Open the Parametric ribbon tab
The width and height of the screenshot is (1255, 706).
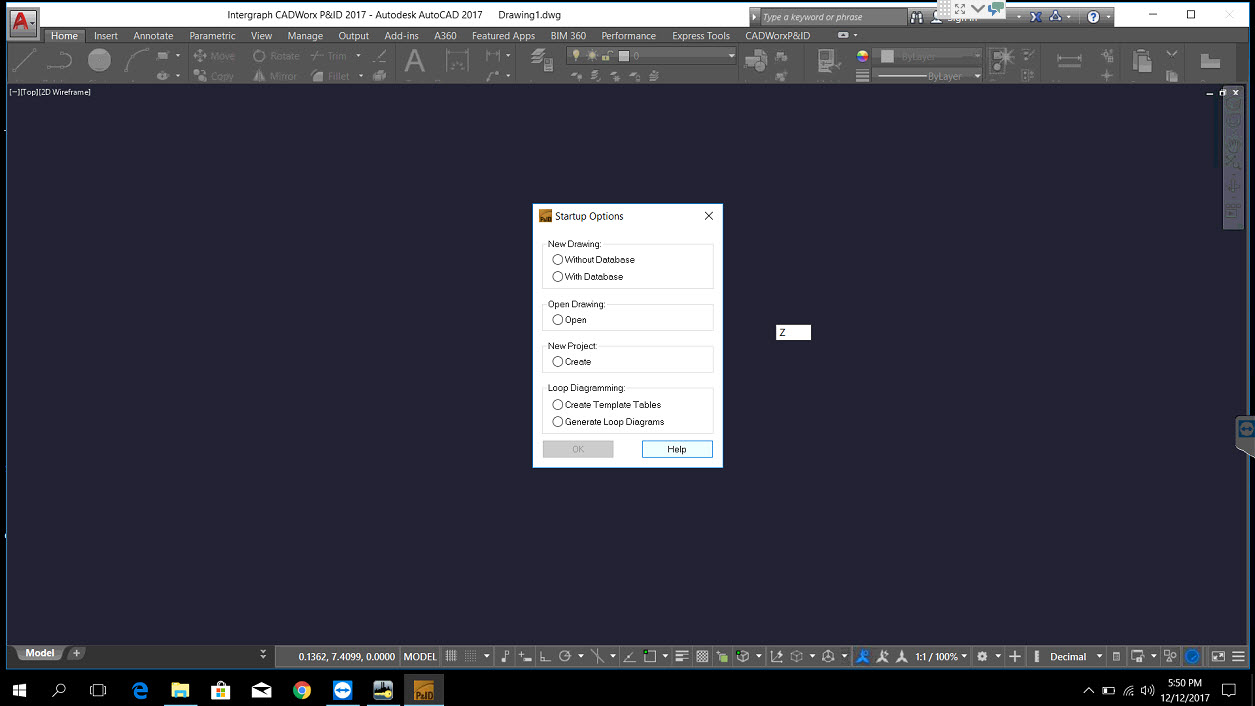(x=212, y=36)
